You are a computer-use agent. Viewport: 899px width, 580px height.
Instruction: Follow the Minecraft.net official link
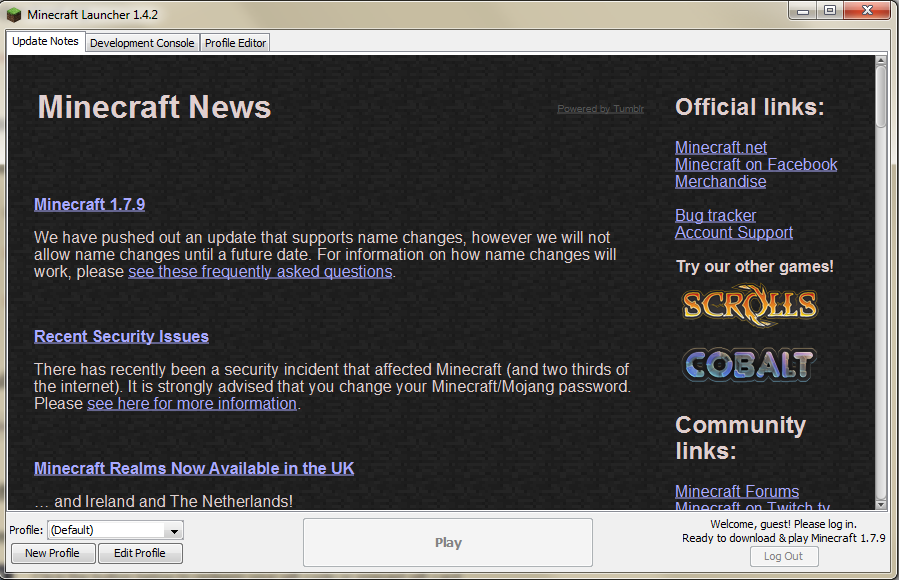(721, 147)
